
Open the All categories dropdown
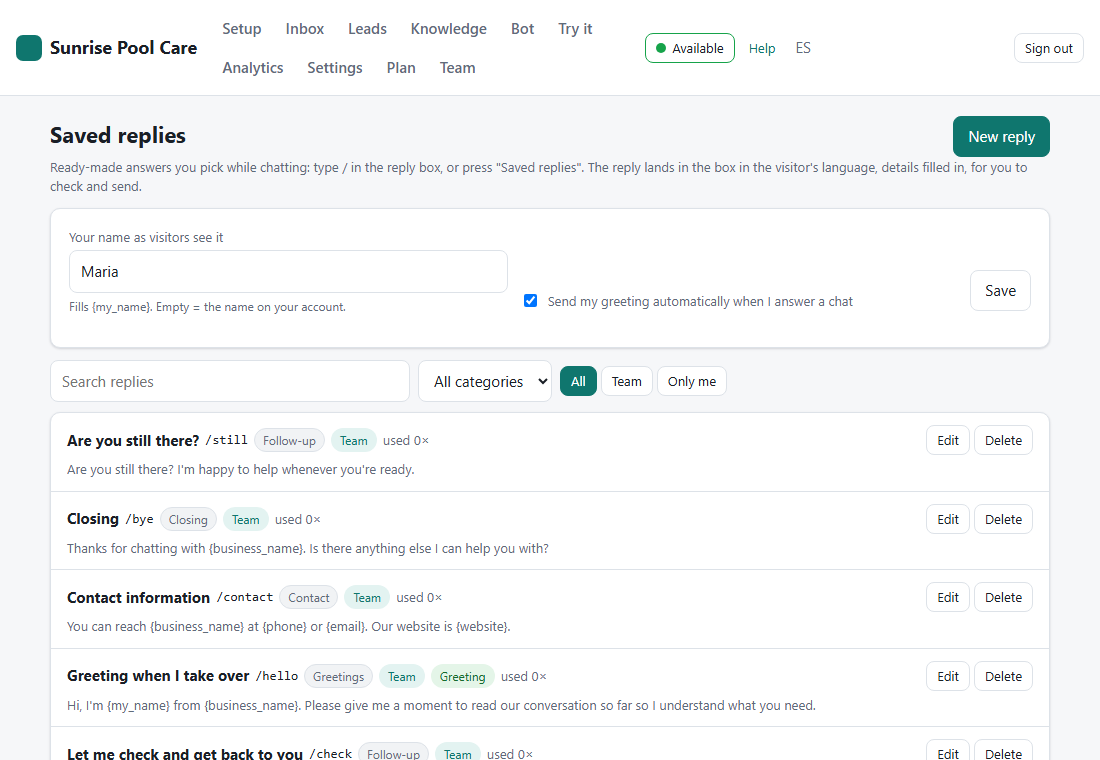(x=485, y=382)
